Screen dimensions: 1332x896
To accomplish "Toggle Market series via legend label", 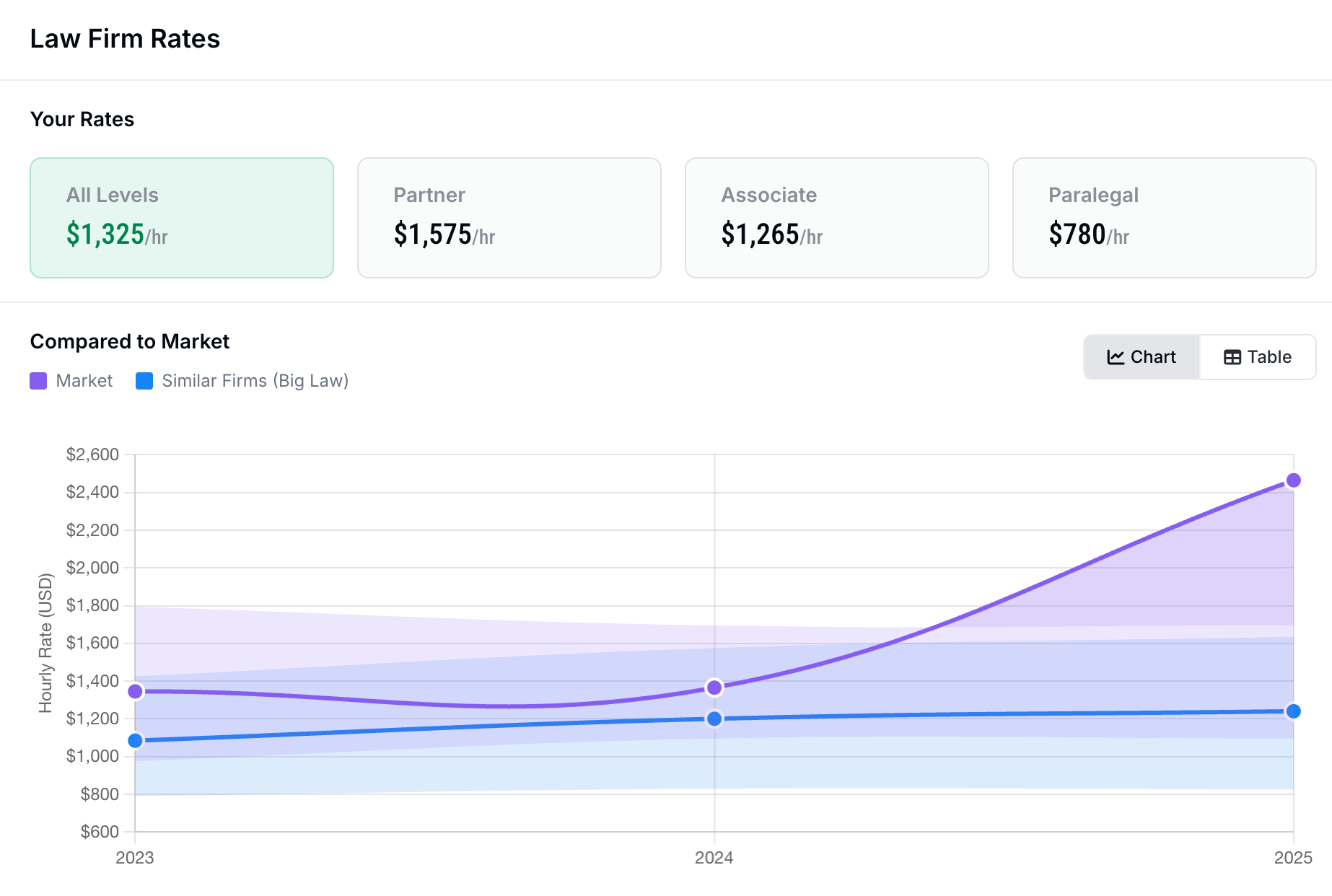I will click(84, 381).
